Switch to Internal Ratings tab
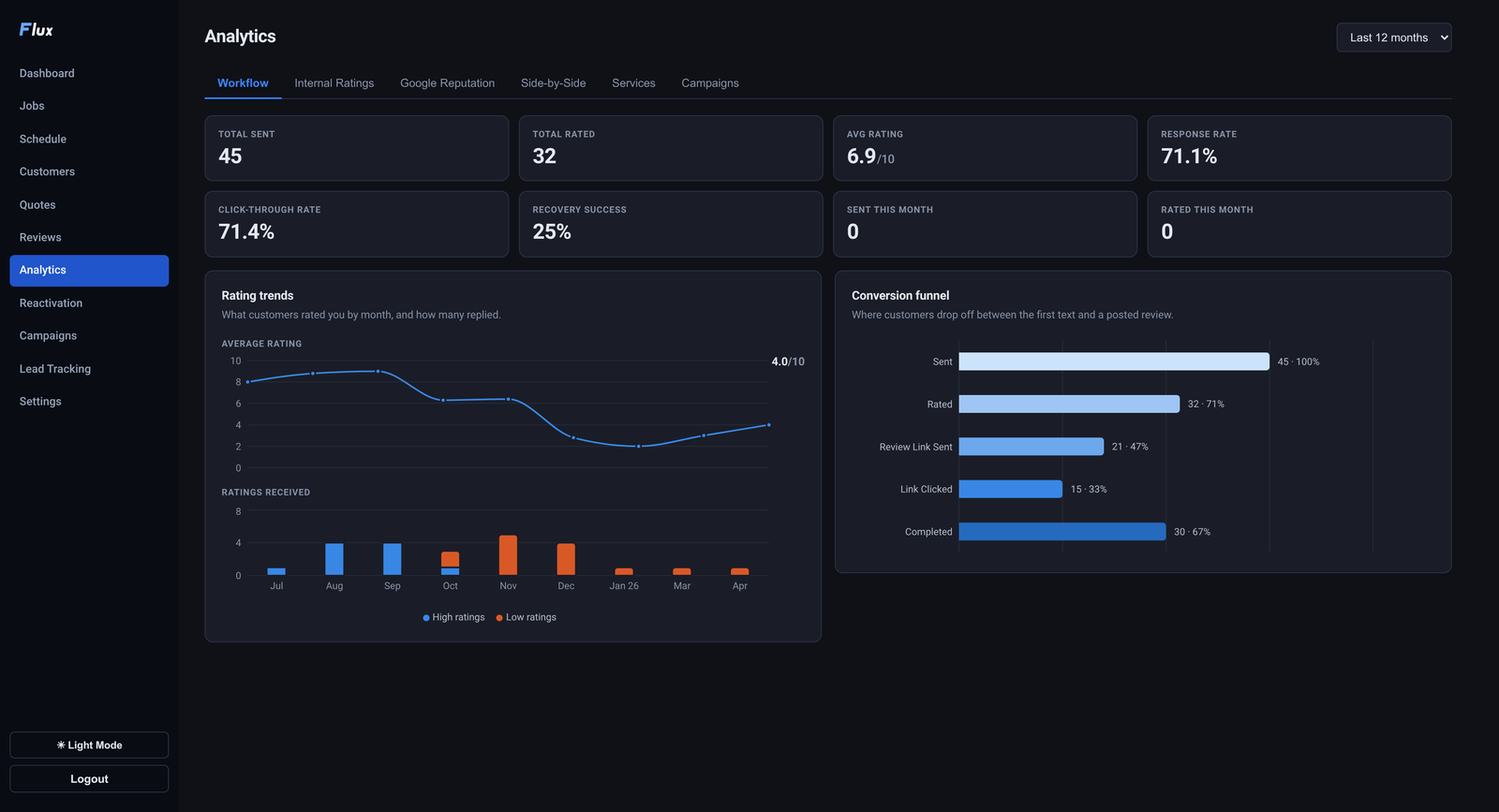 (334, 83)
